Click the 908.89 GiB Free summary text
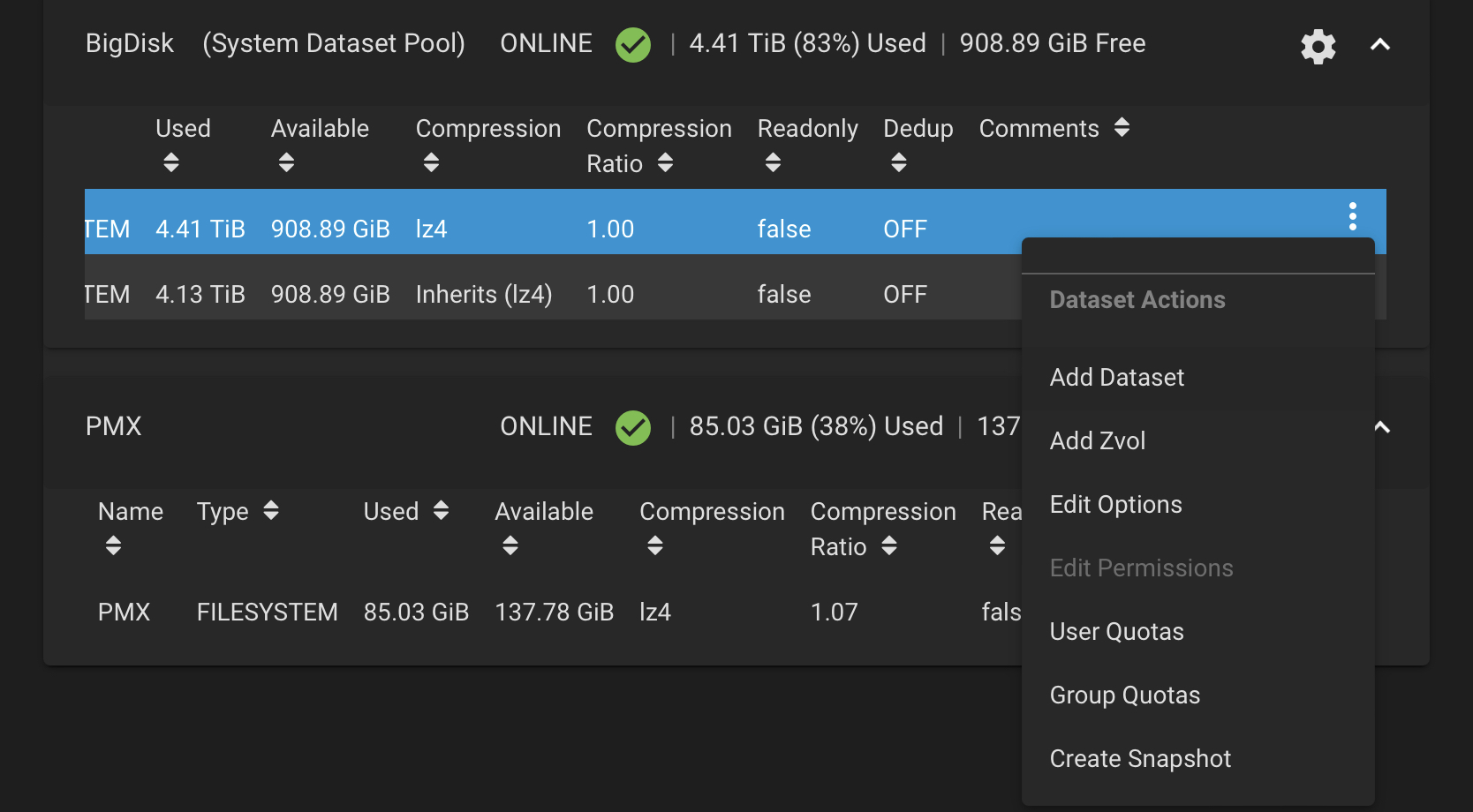The width and height of the screenshot is (1473, 812). pyautogui.click(x=1053, y=43)
